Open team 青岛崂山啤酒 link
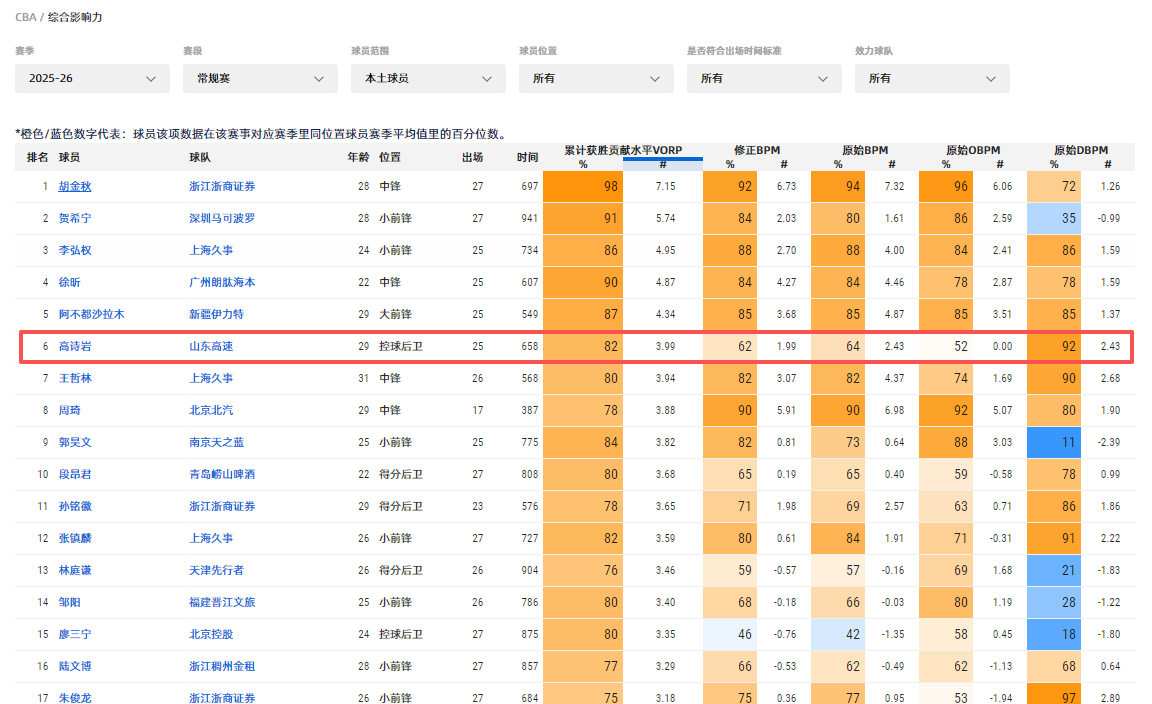Image resolution: width=1152 pixels, height=704 pixels. coord(222,474)
